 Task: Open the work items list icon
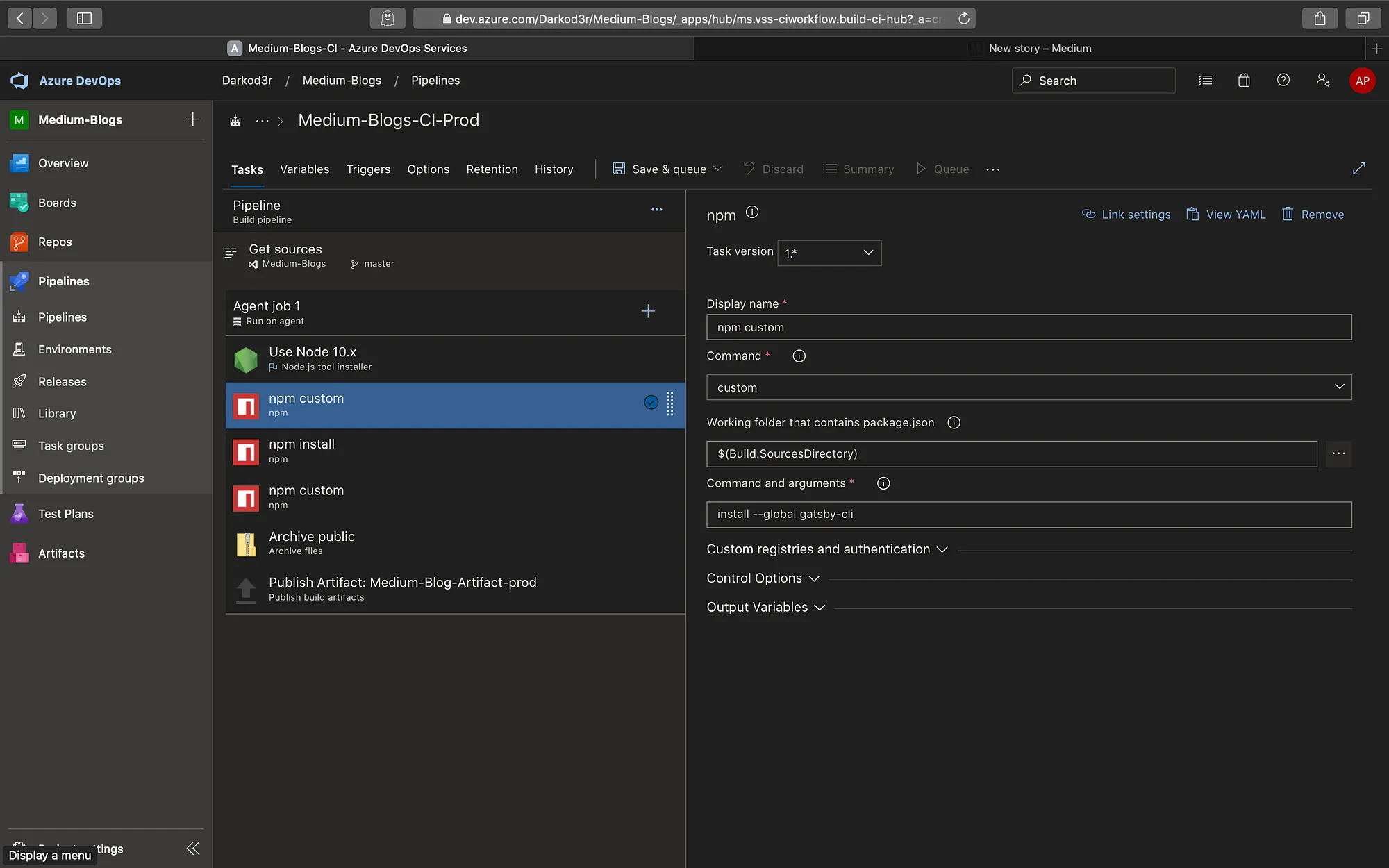click(x=1205, y=81)
